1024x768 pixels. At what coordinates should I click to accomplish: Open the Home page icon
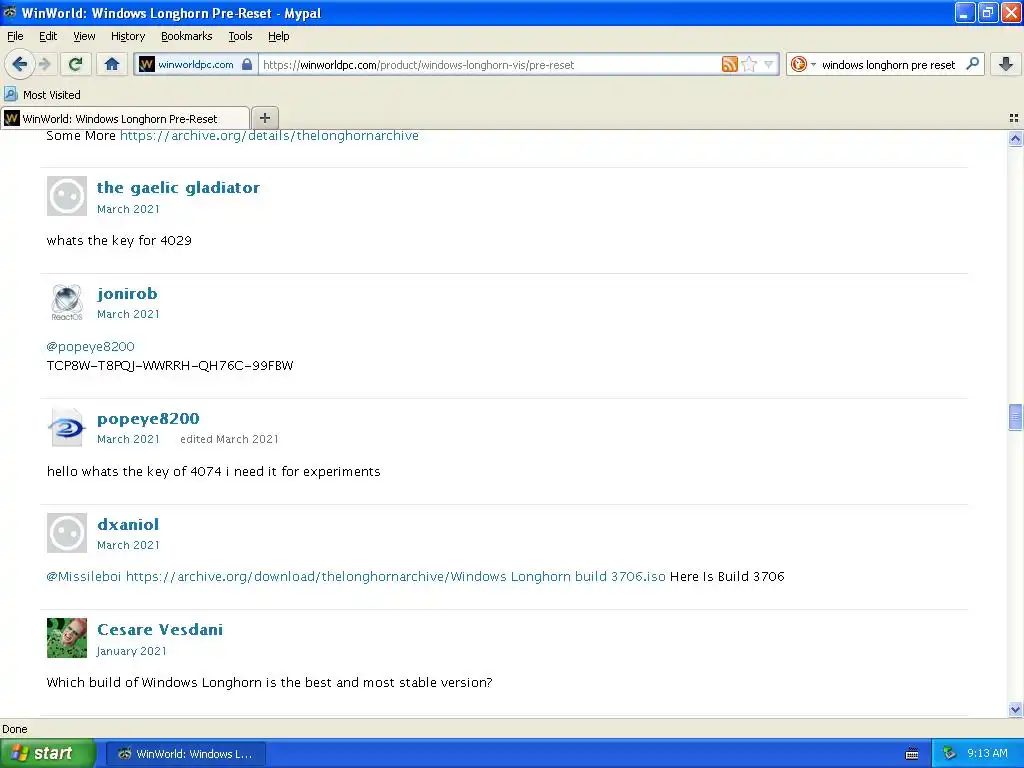pos(112,64)
